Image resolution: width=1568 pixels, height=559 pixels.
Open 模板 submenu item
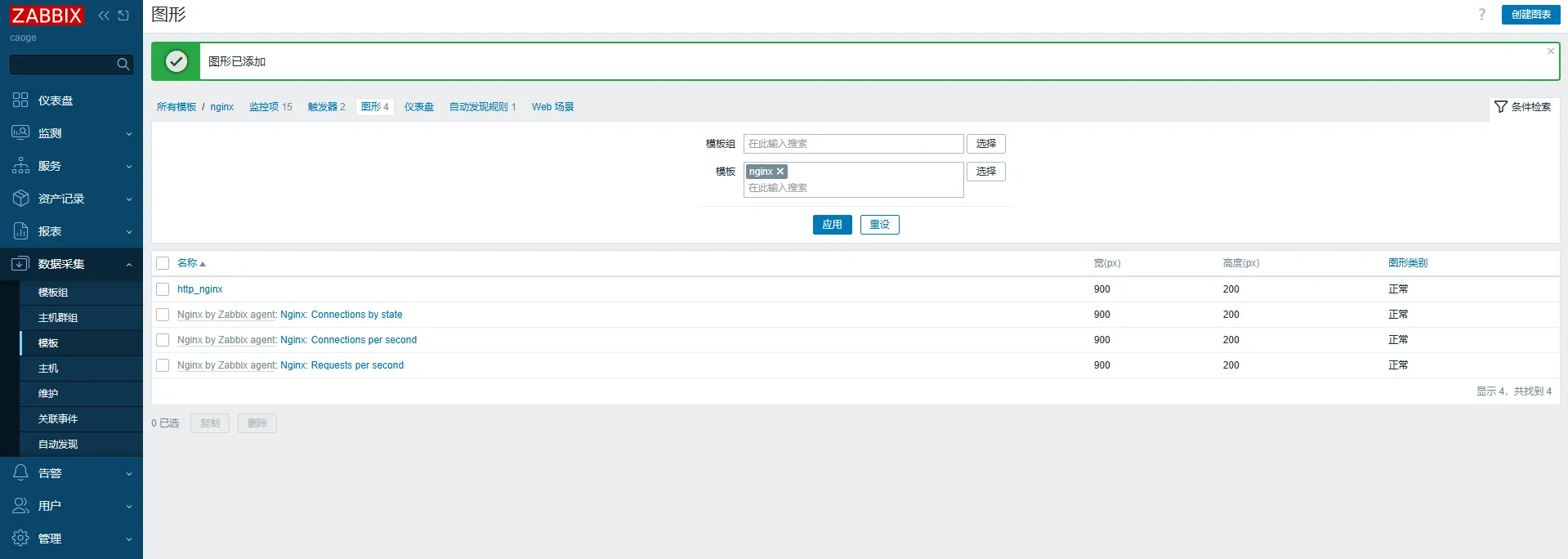click(x=81, y=343)
